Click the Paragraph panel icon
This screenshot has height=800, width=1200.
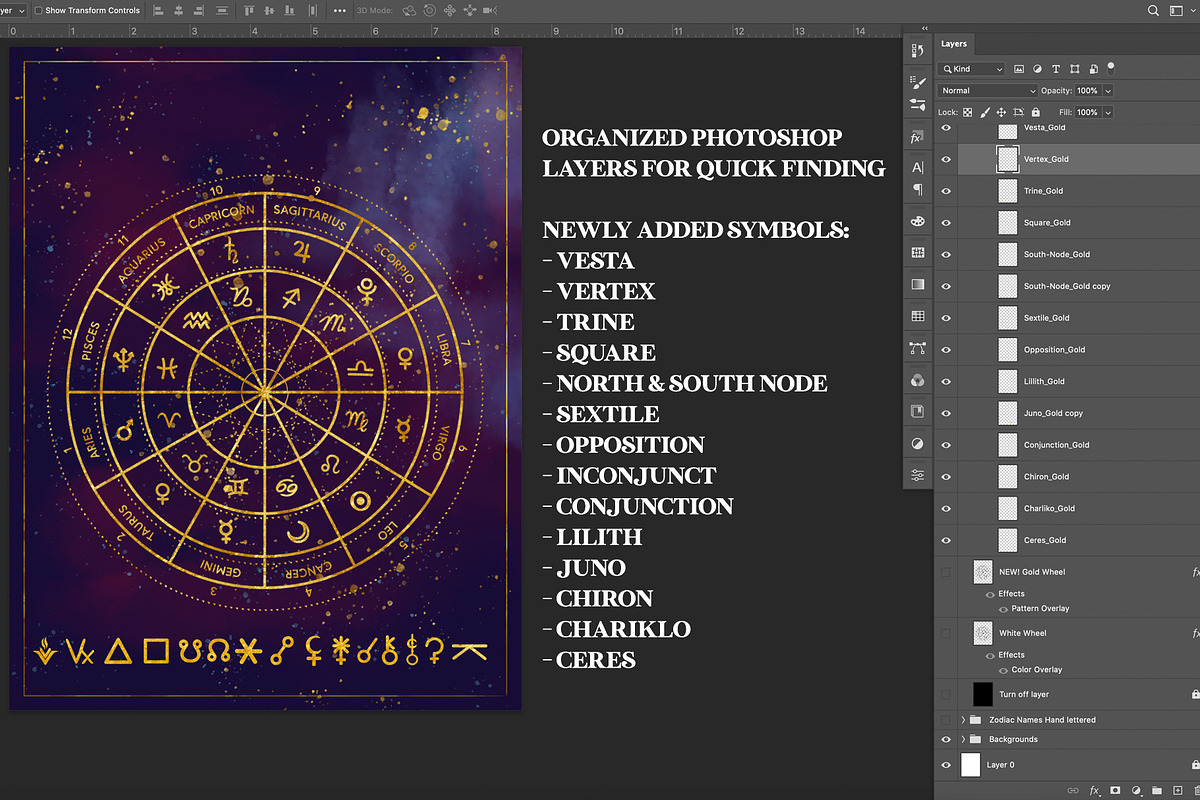click(x=918, y=189)
